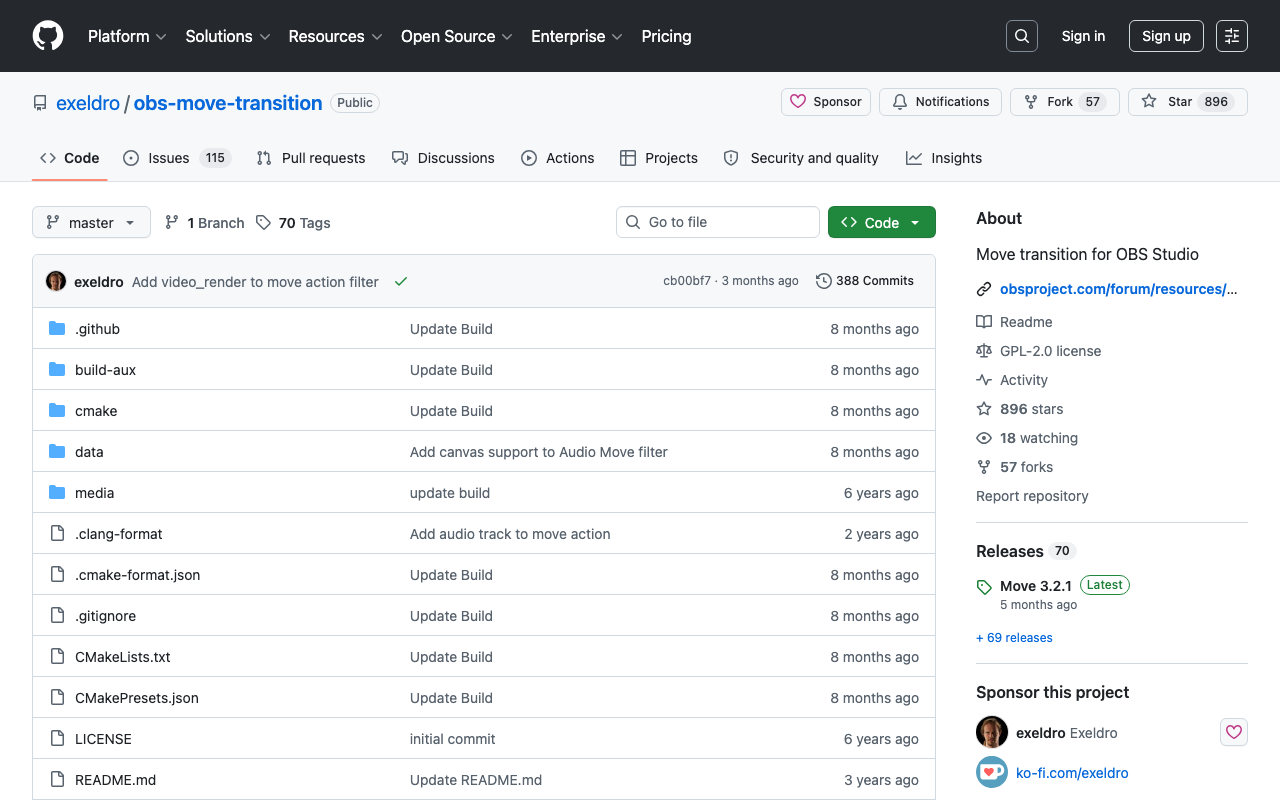Screen dimensions: 1280x800
Task: Switch to the Discussions tab
Action: 443,158
